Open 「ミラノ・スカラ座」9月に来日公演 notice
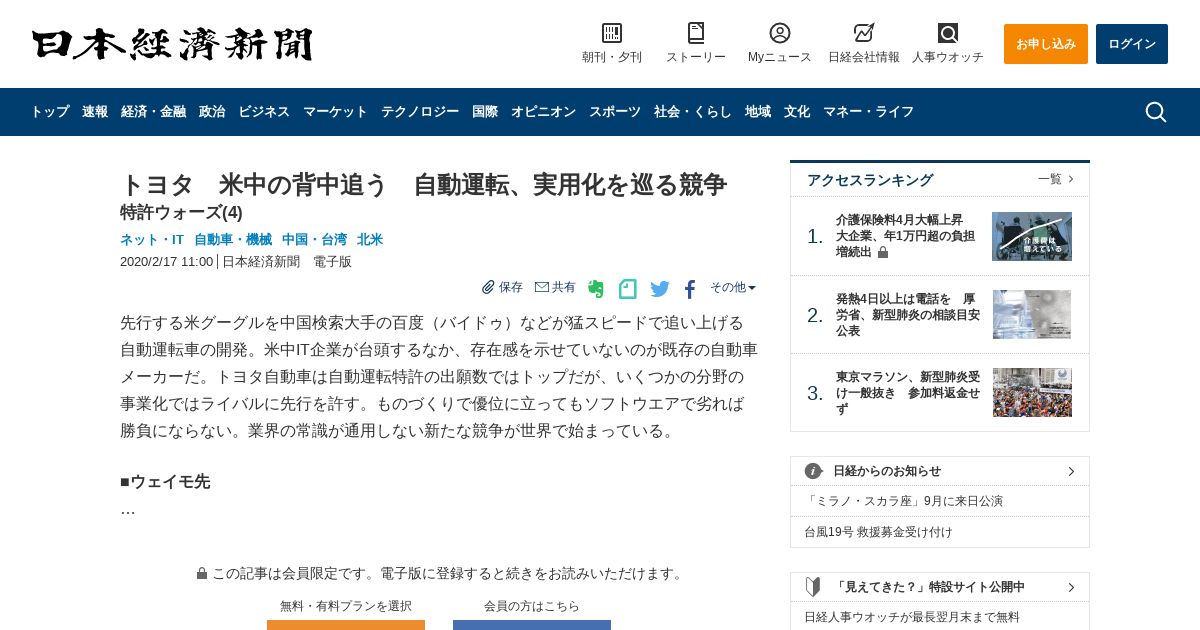This screenshot has height=630, width=1200. click(904, 501)
